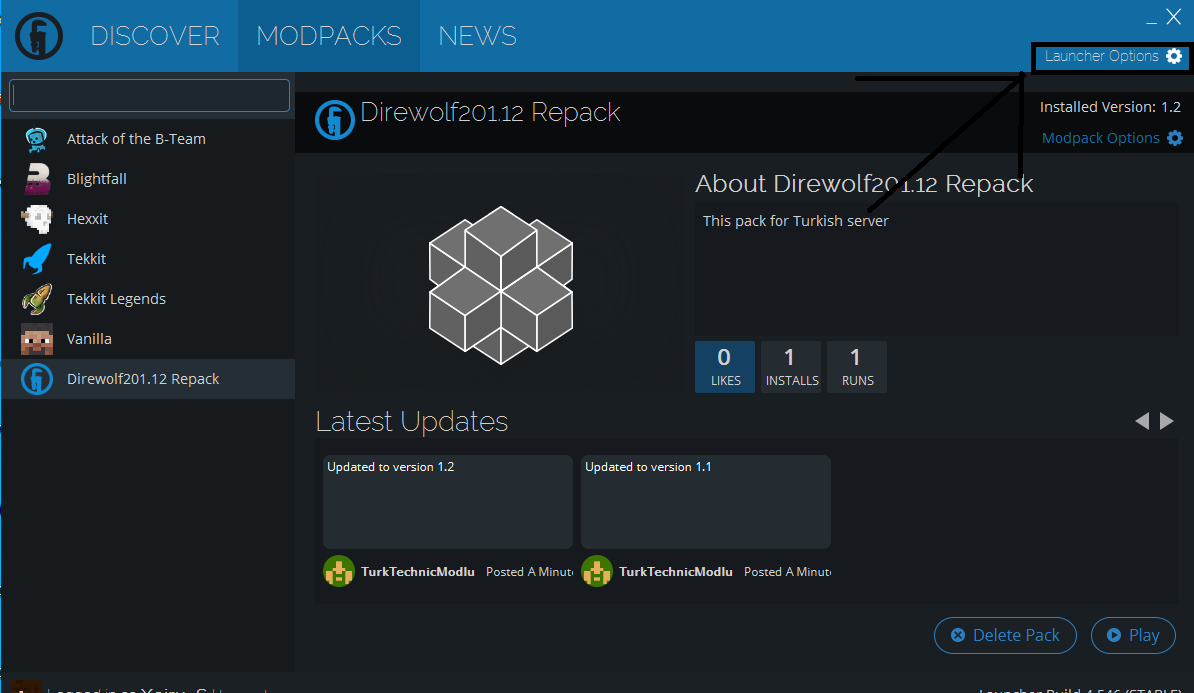Screen dimensions: 1194x693
Task: Click the Tekkit rocket icon
Action: (x=37, y=259)
